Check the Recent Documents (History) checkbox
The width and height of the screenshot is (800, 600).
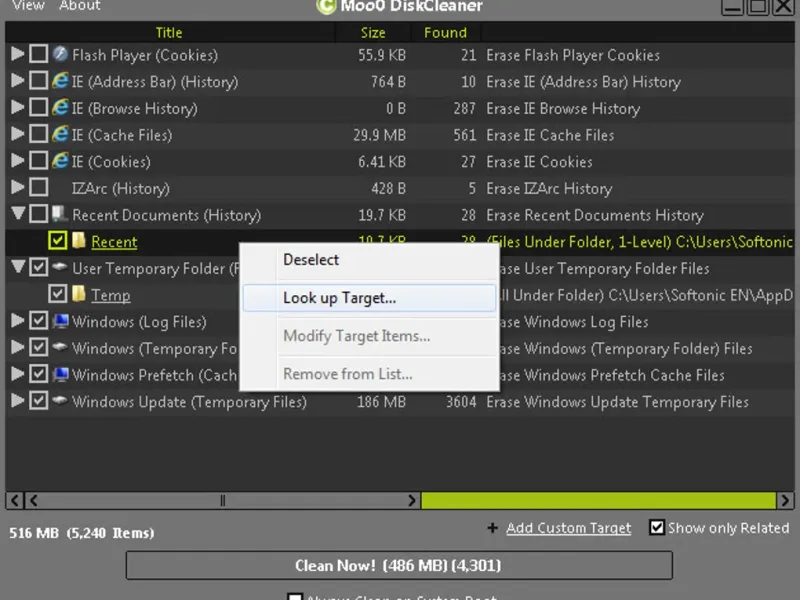point(39,214)
